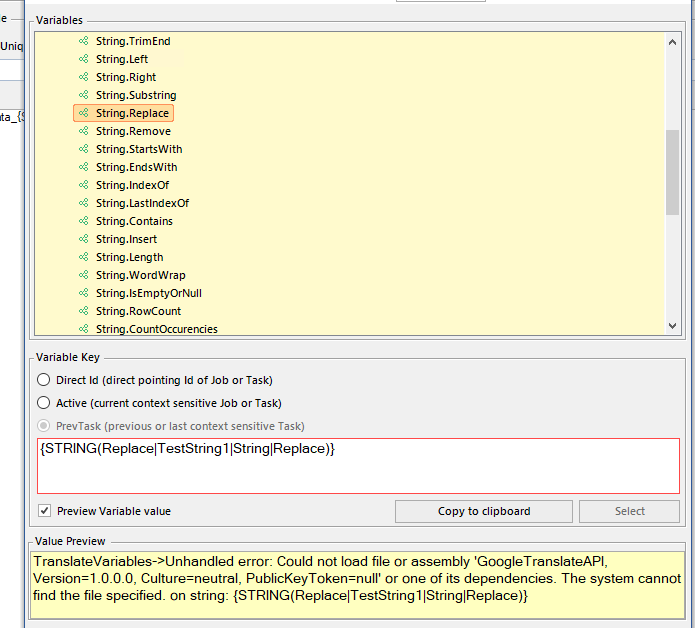
Task: Click the icon next to String.IndexOf
Action: 84,185
